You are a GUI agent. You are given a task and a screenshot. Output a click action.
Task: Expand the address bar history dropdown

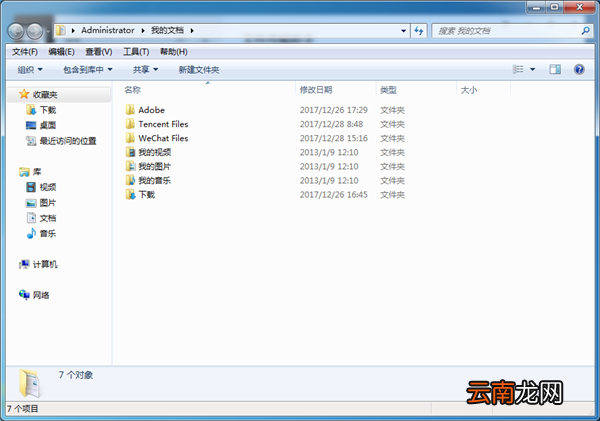pyautogui.click(x=403, y=31)
